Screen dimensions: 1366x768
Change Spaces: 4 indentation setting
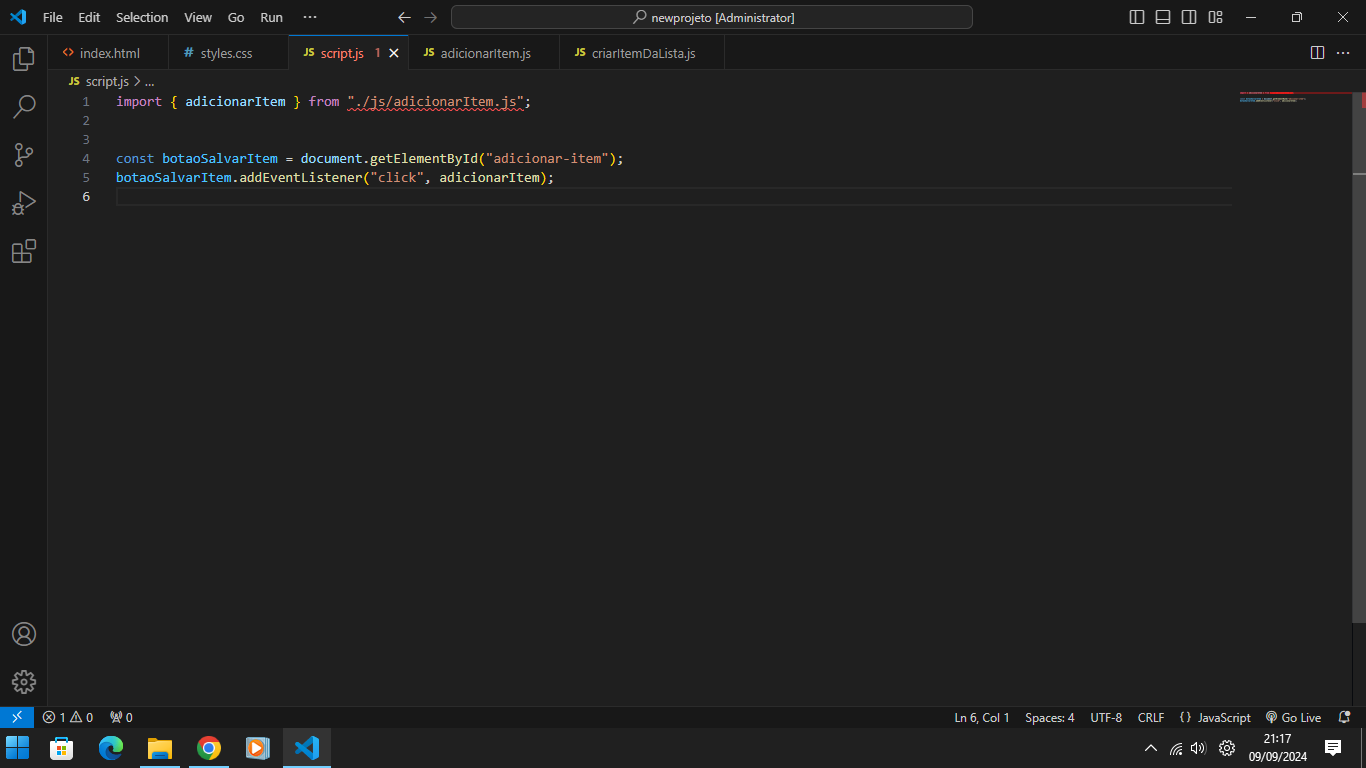(x=1050, y=717)
